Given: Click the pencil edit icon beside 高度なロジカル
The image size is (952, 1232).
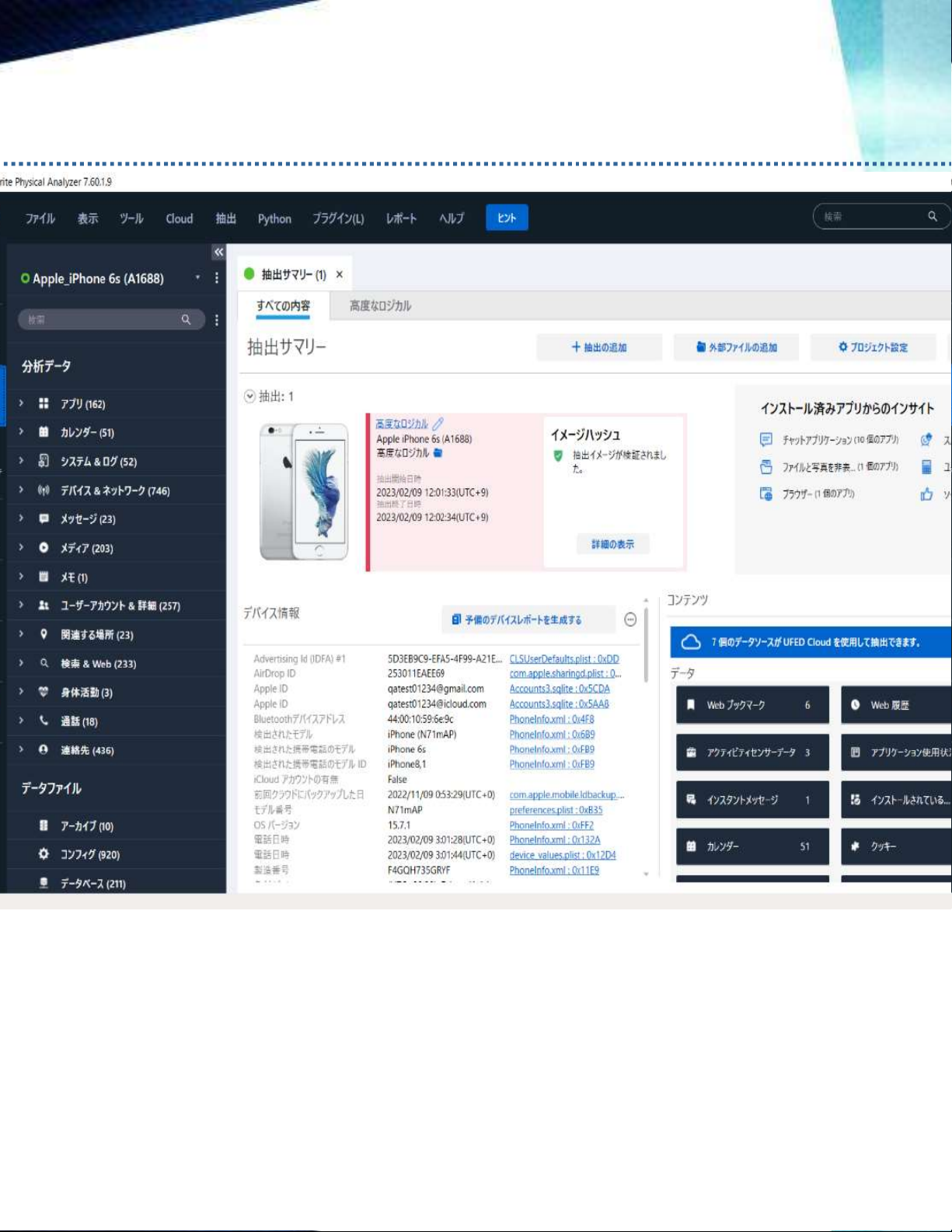Looking at the screenshot, I should click(438, 424).
